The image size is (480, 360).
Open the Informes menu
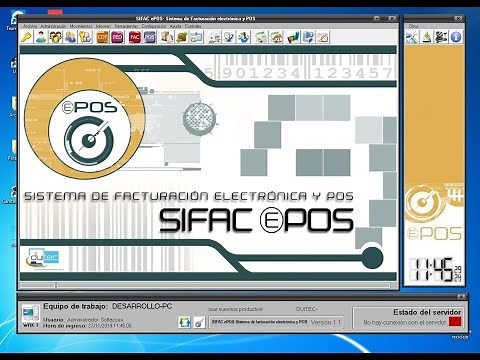pos(103,26)
